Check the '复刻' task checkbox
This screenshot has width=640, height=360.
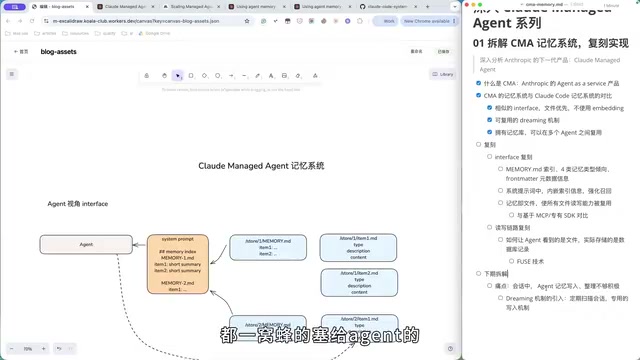[x=478, y=144]
